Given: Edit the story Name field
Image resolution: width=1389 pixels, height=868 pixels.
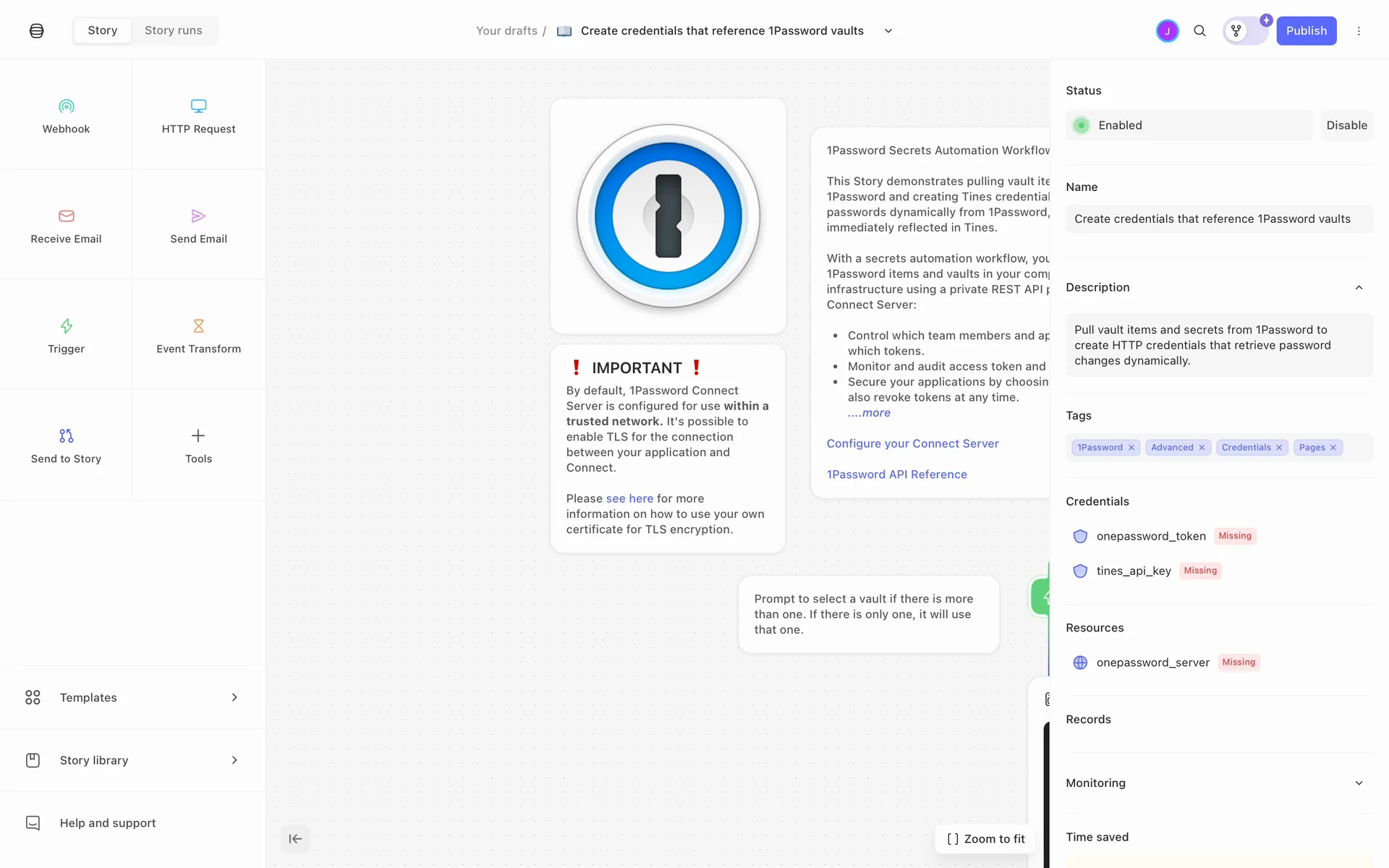Looking at the screenshot, I should coord(1218,219).
